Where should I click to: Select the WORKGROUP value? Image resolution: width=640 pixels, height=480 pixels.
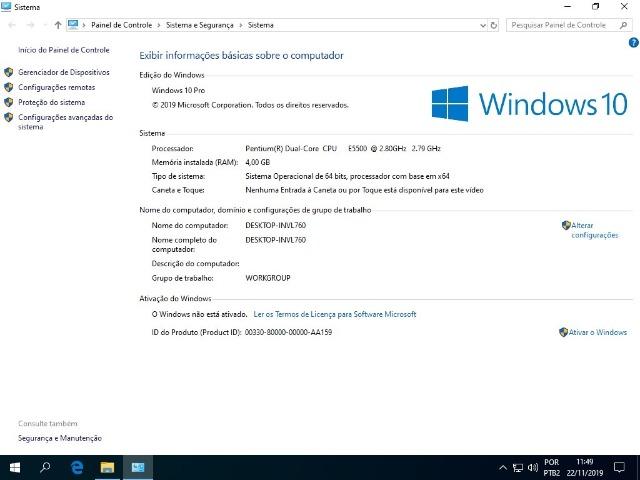point(268,278)
